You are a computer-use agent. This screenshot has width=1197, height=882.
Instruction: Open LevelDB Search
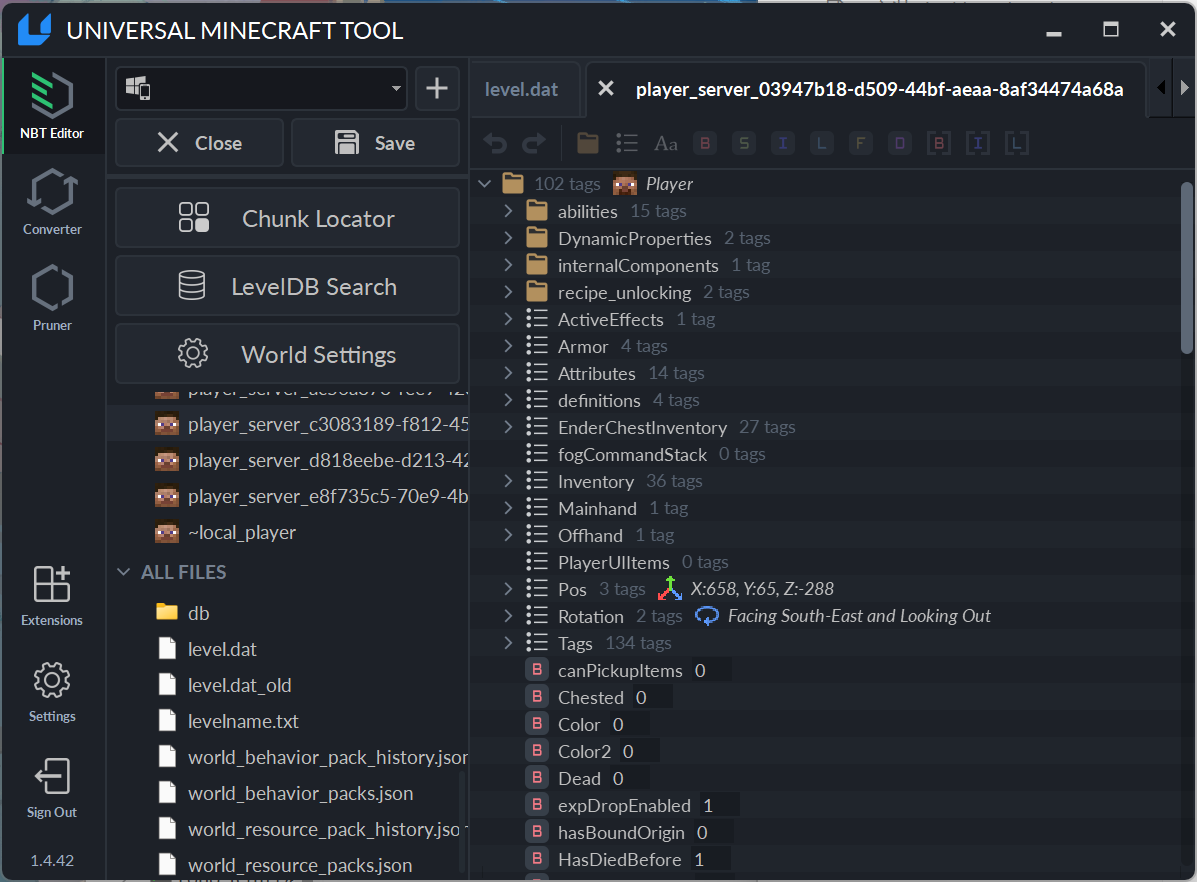click(287, 286)
